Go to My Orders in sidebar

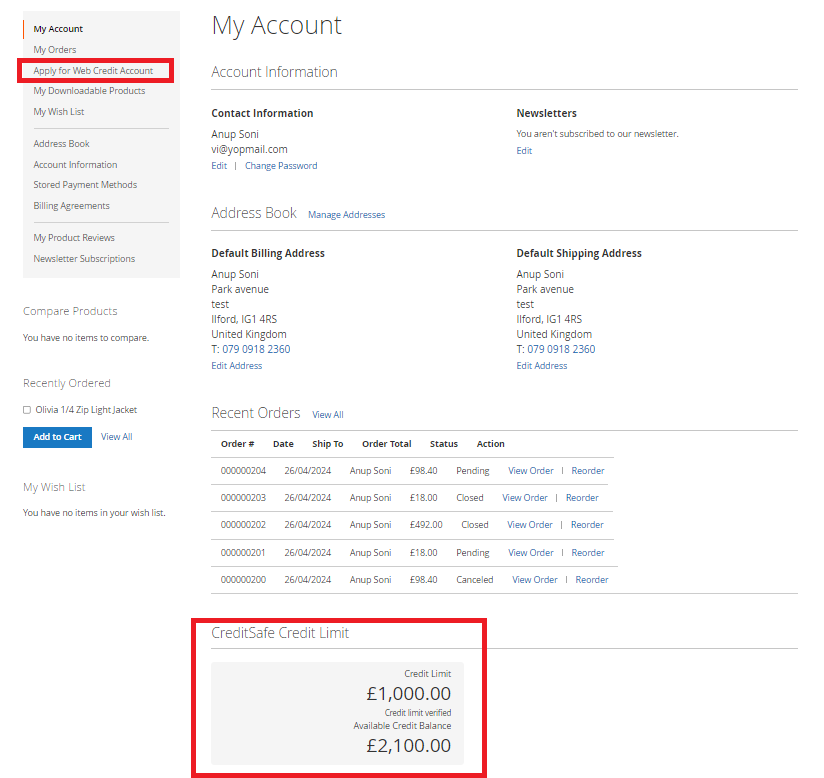point(55,50)
